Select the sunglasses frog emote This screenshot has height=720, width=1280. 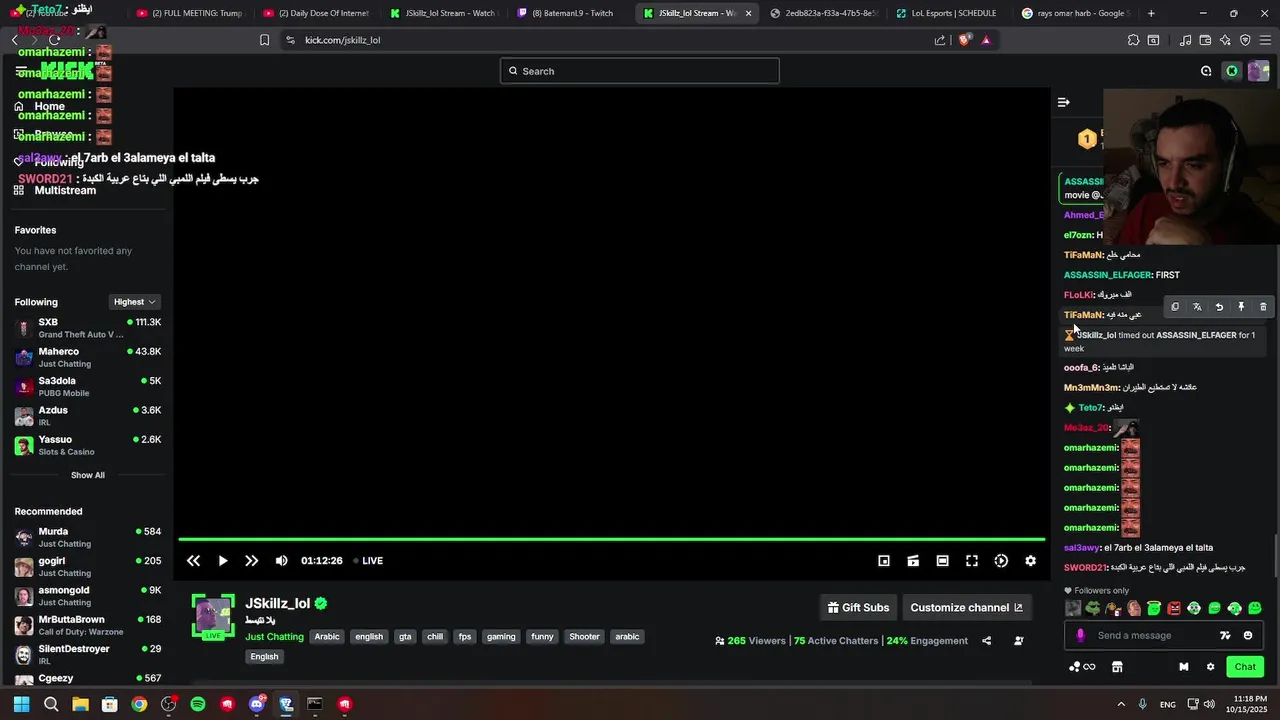click(1093, 608)
